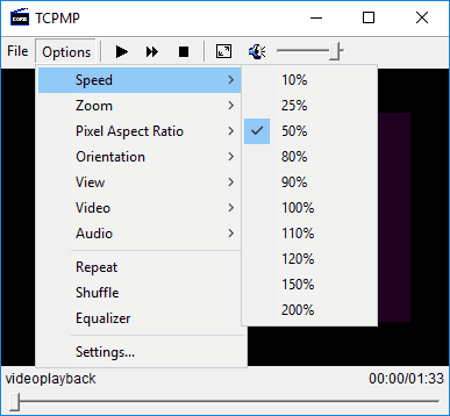Click the TCPMP app icon in title bar
Screen dimensions: 450x416
pyautogui.click(x=19, y=17)
